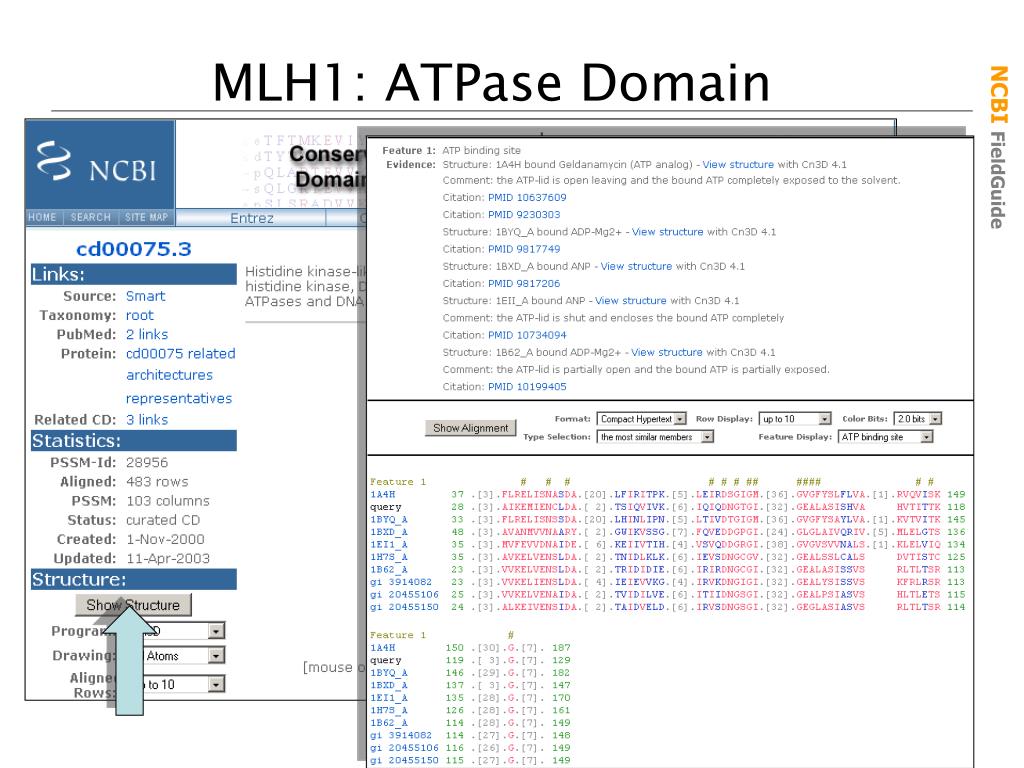Select the Entrez tab
Screen dimensions: 1024x768
coord(251,218)
